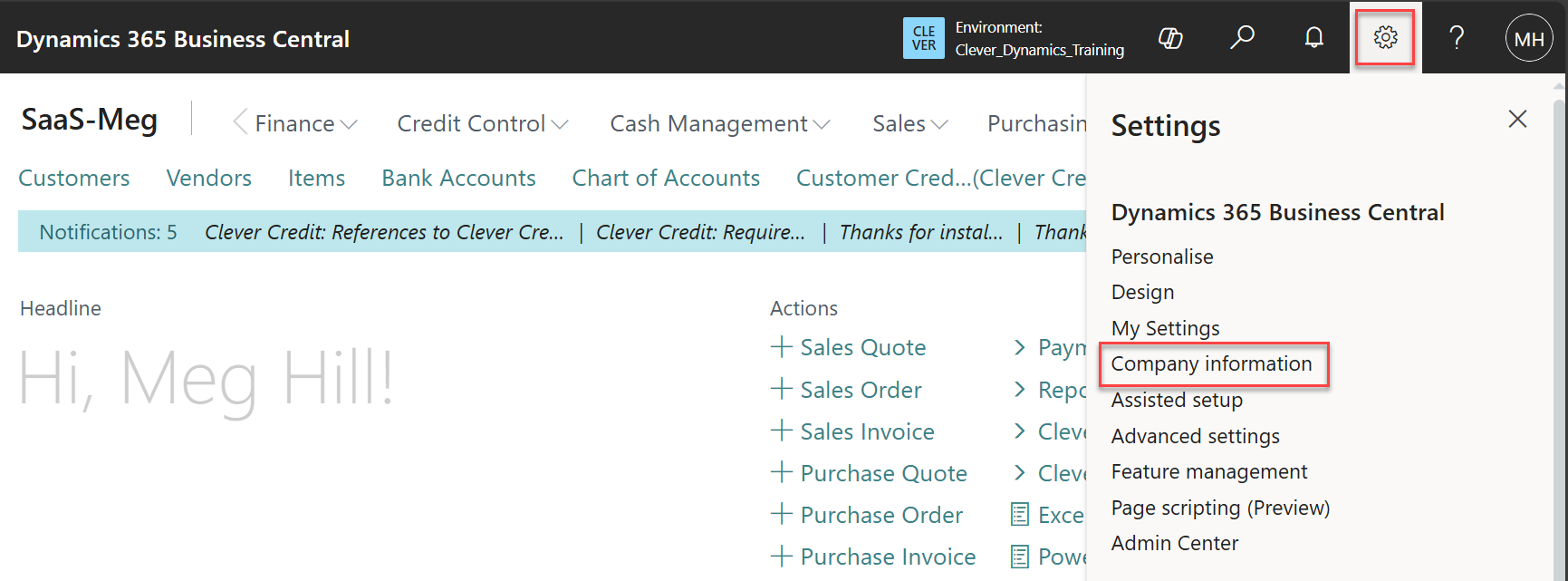Image resolution: width=1568 pixels, height=581 pixels.
Task: Click the plus icon beside Purchase Order
Action: [781, 514]
